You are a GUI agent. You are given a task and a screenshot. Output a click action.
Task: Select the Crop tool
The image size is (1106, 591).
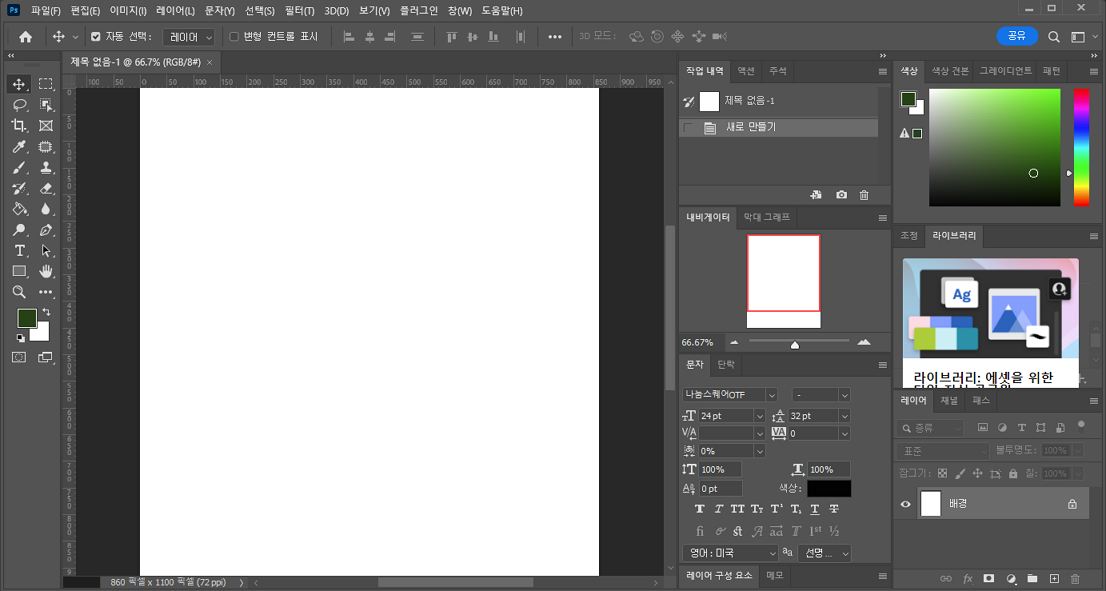(19, 126)
